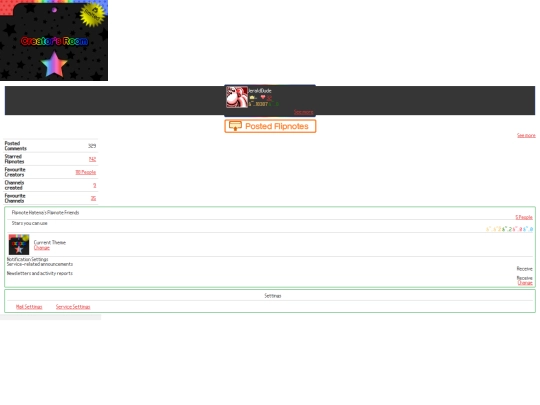Click Service-related announcements label

click(x=40, y=264)
